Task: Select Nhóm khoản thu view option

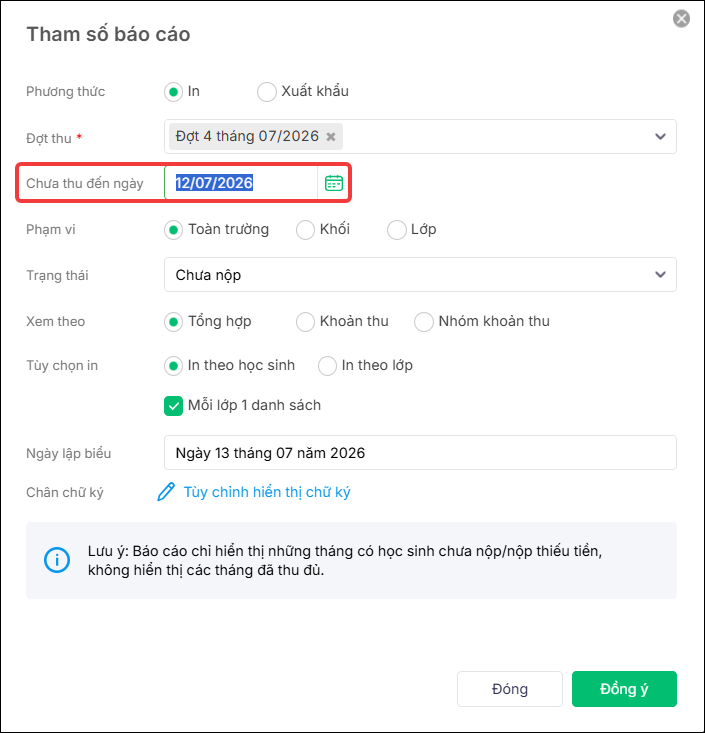Action: point(424,322)
